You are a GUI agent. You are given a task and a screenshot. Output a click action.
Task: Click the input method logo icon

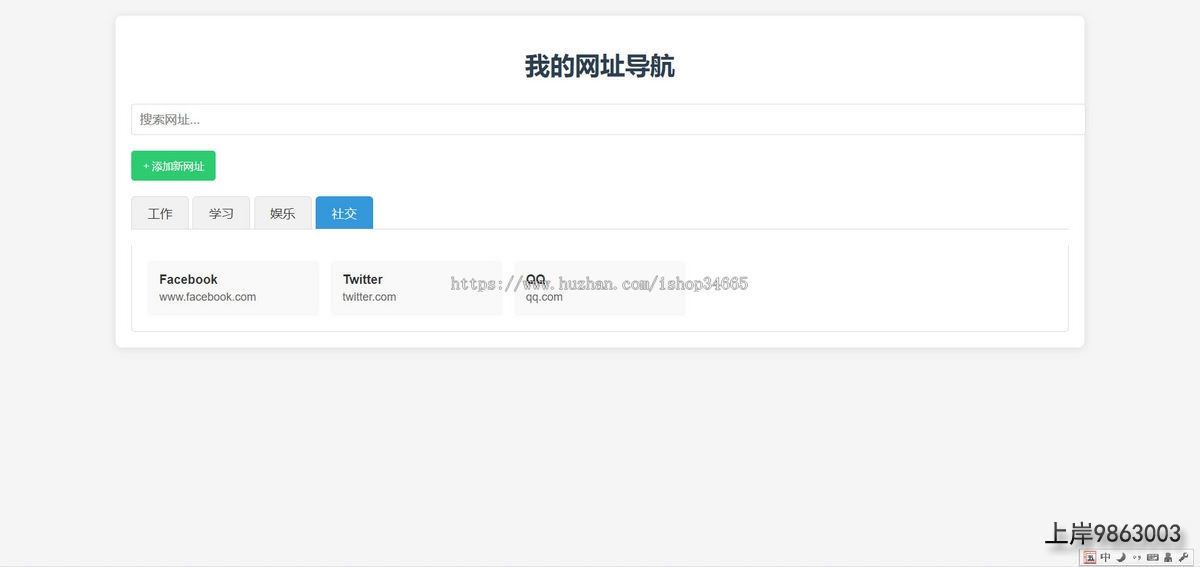click(x=1090, y=558)
